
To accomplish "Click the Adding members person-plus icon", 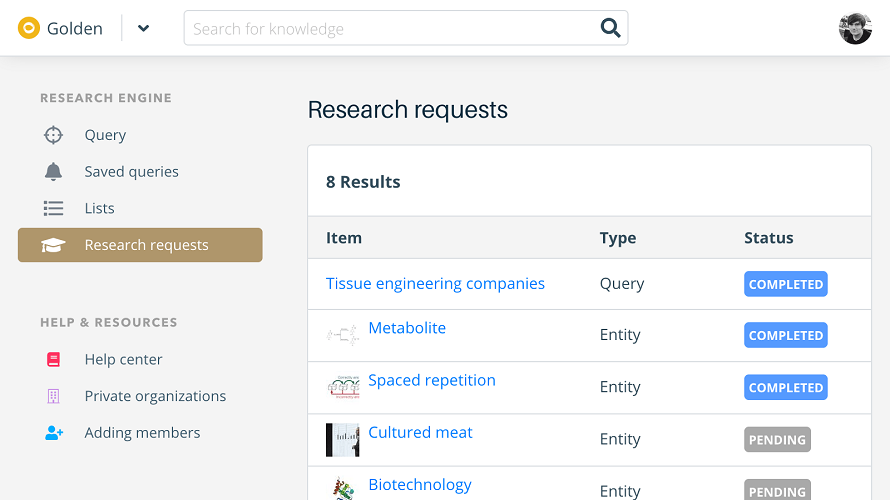I will pos(54,433).
